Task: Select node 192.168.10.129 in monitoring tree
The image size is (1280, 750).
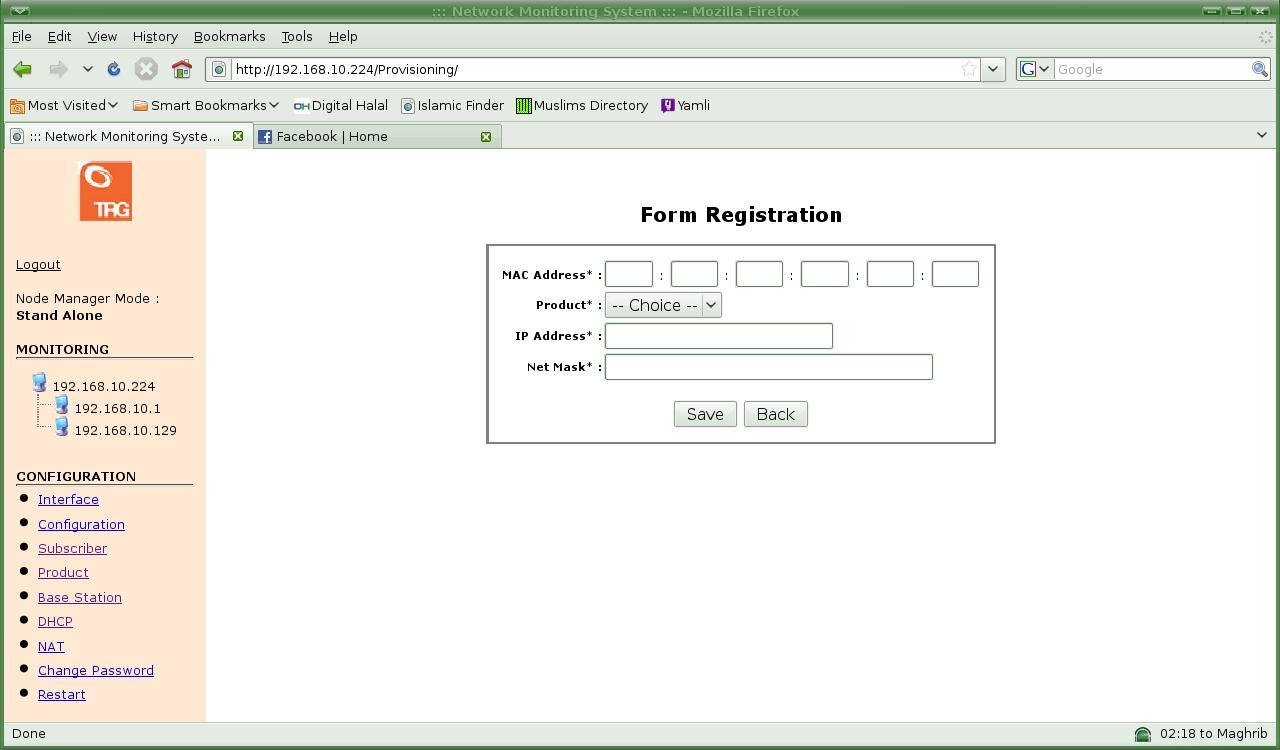Action: pos(125,430)
